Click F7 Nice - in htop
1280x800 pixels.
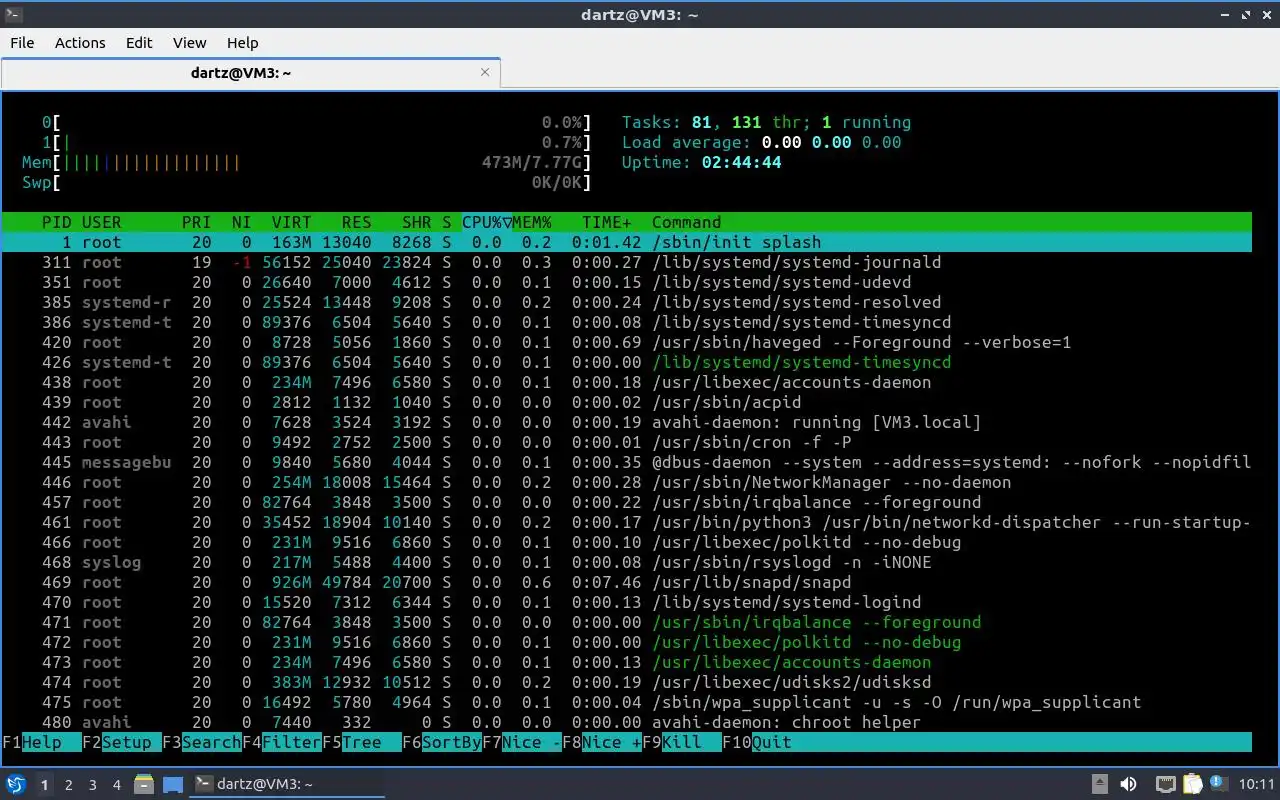[x=522, y=742]
